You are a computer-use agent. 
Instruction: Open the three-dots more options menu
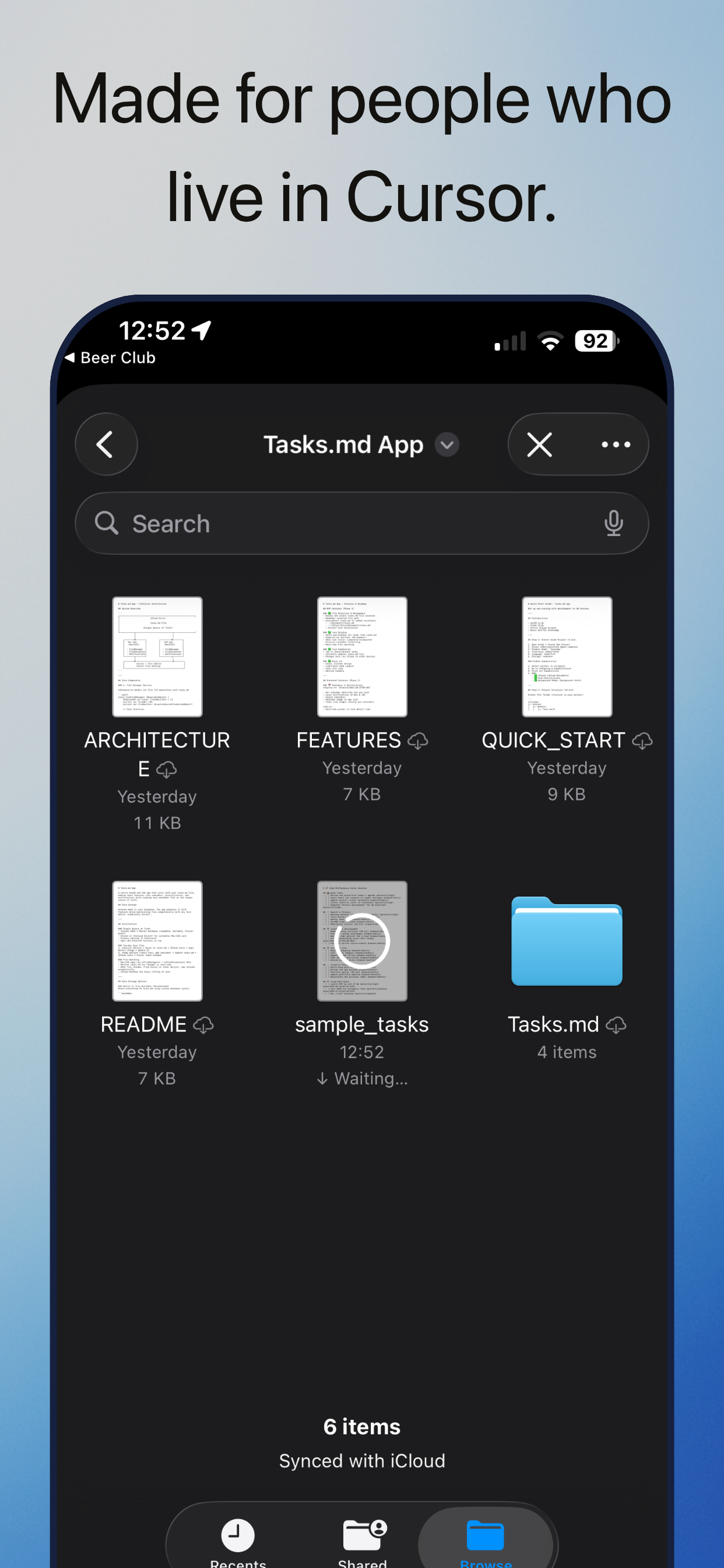point(616,444)
